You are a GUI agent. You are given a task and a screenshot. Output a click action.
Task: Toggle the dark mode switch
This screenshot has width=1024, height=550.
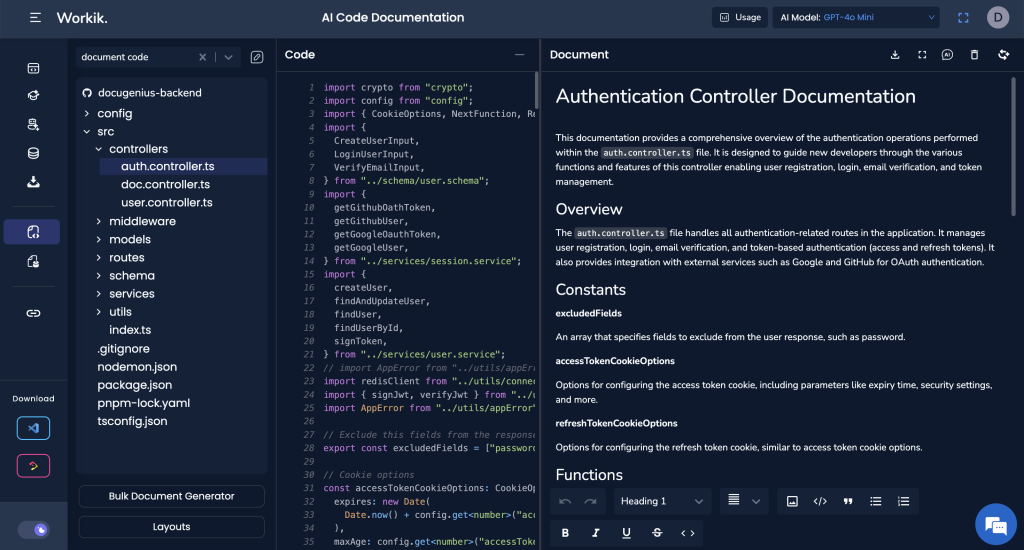33,530
